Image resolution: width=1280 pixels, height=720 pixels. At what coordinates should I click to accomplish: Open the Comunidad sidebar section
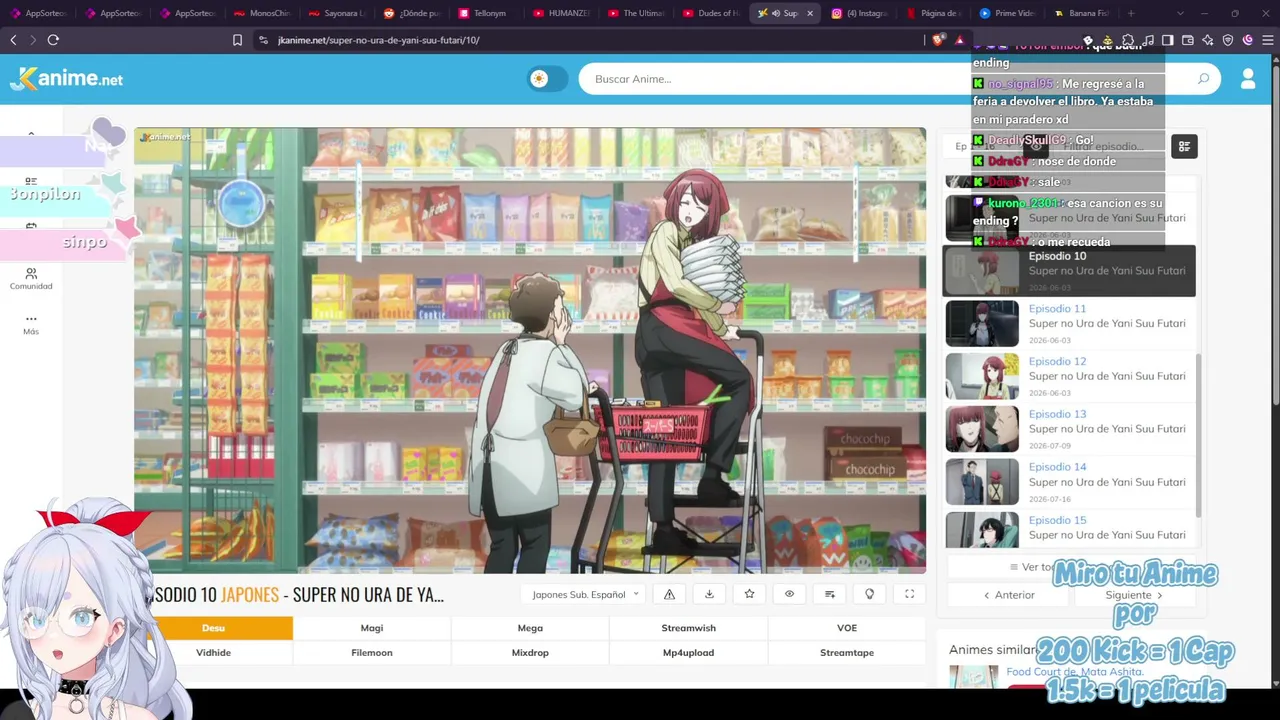point(31,279)
